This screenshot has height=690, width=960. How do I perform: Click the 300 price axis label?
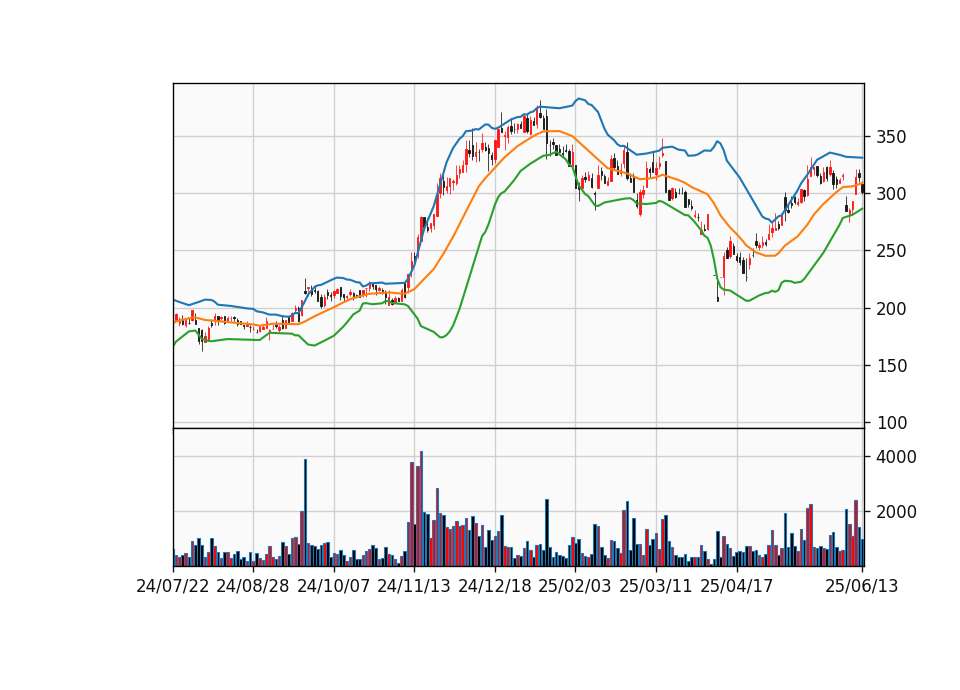(891, 194)
